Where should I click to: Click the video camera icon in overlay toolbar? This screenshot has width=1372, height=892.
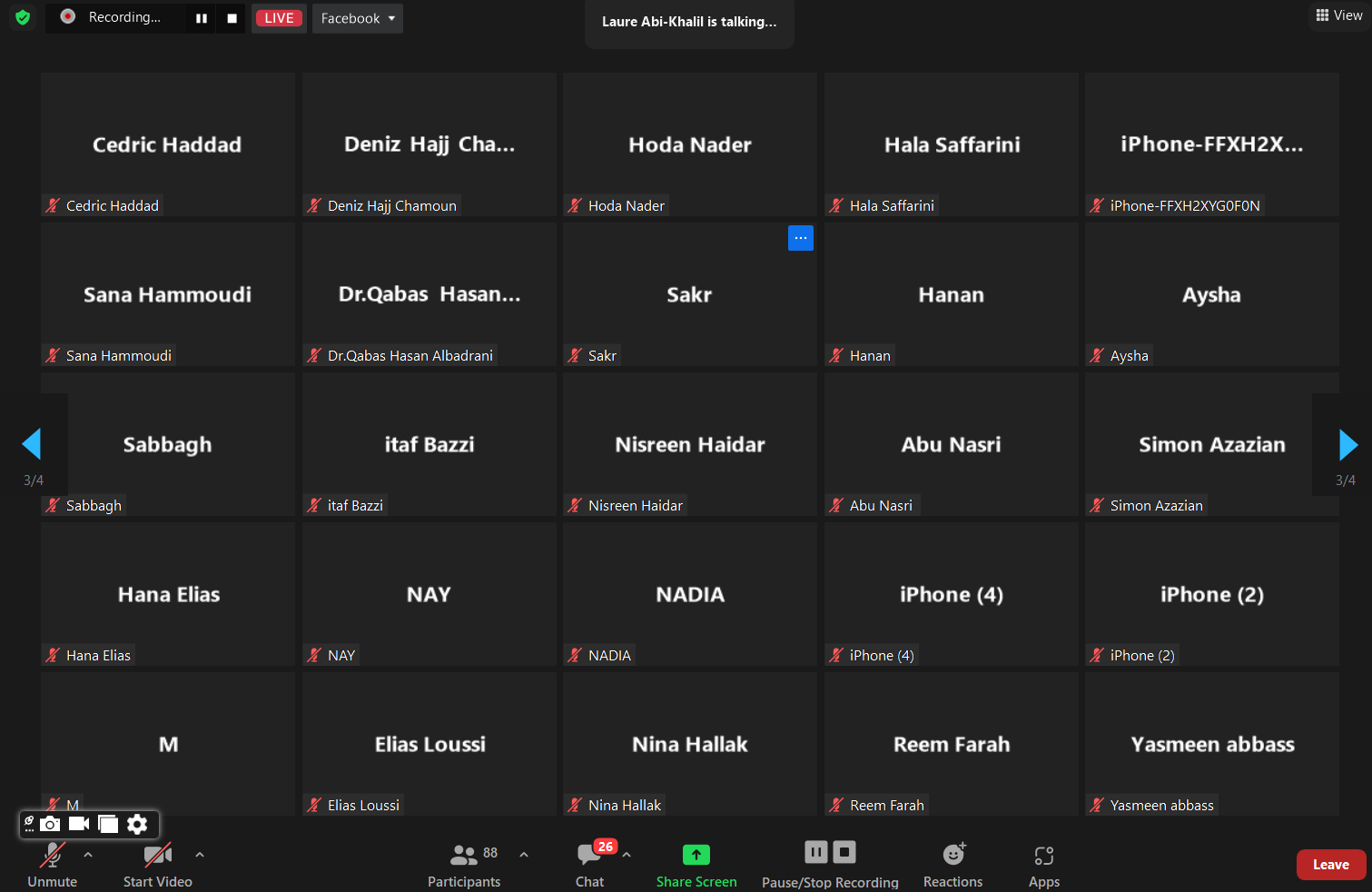point(79,824)
